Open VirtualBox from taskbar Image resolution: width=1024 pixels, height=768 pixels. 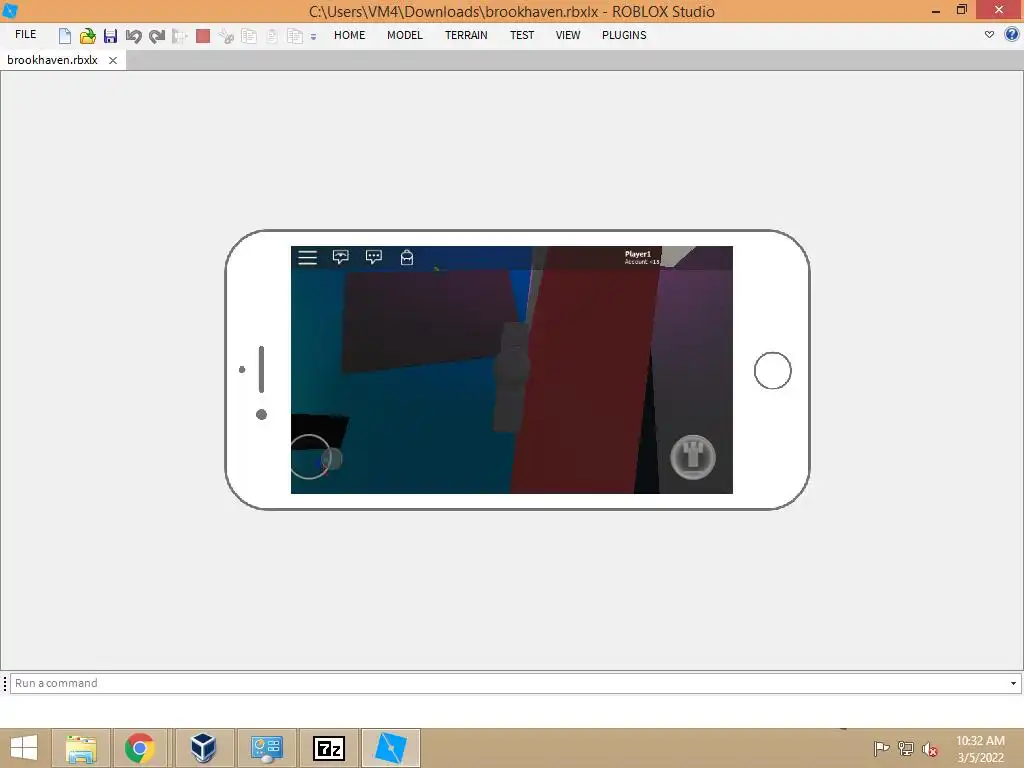(x=203, y=748)
